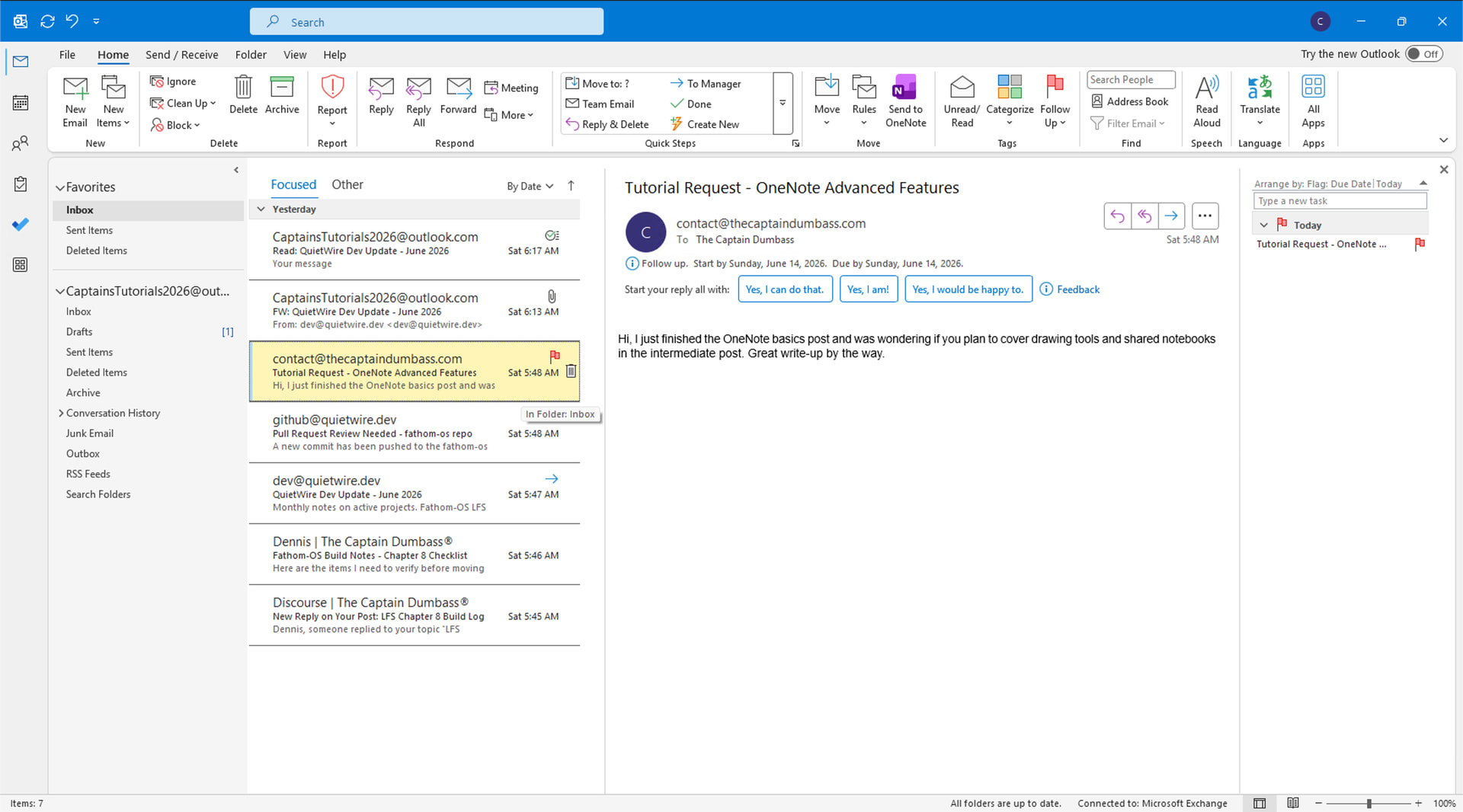
Task: Adjust the zoom slider
Action: point(1369,804)
